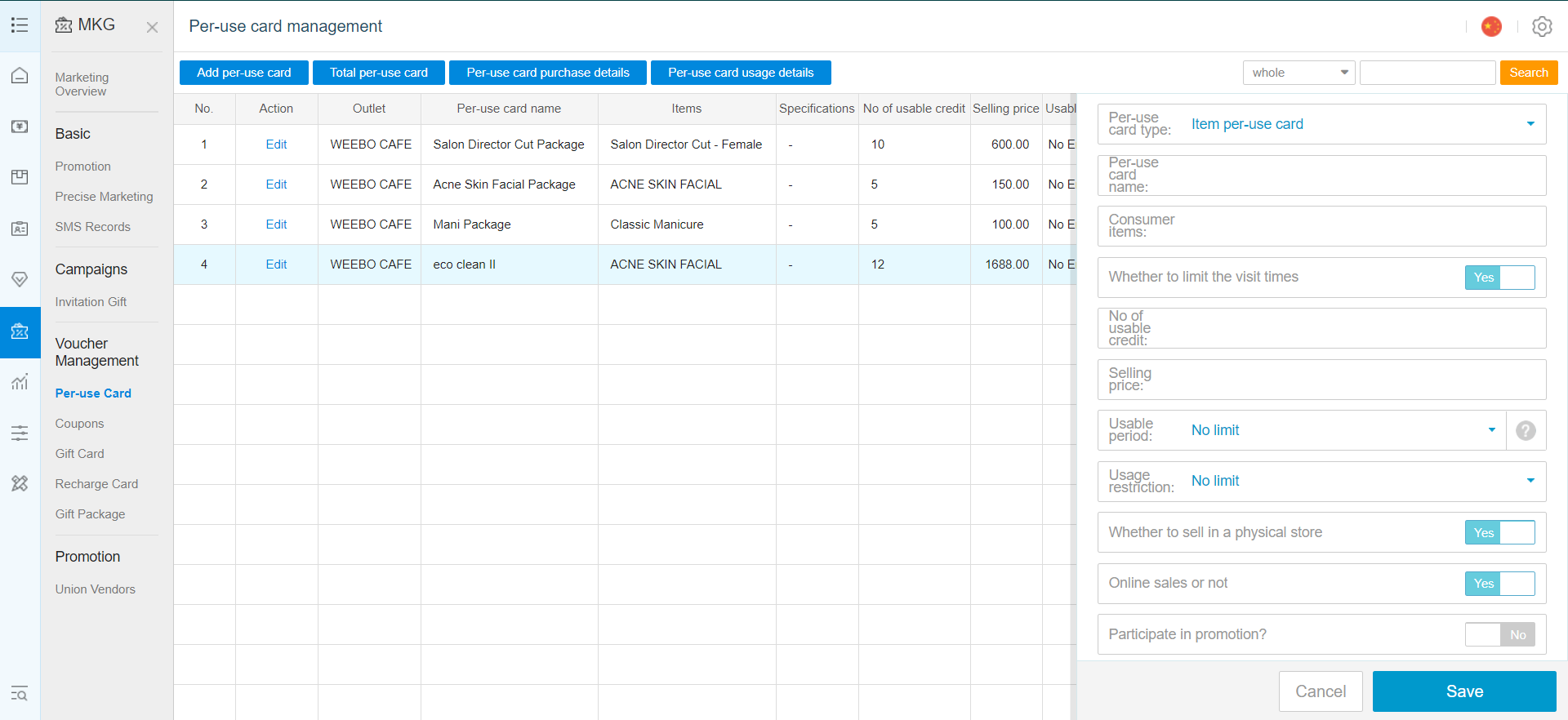Open Per-use card purchase details
Screen dimensions: 1568x720
548,73
